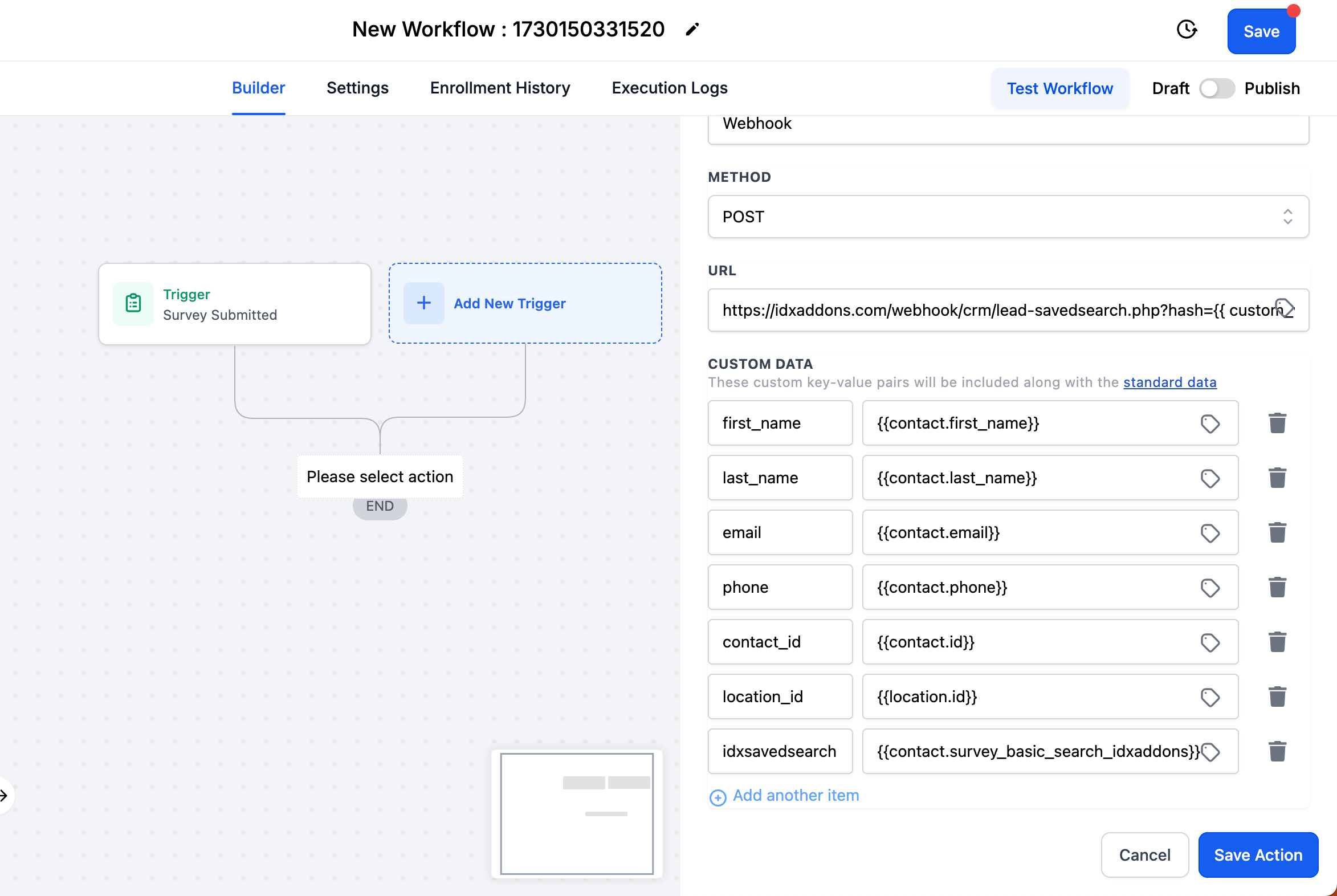
Task: Delete the first_name custom data row
Action: pos(1277,423)
